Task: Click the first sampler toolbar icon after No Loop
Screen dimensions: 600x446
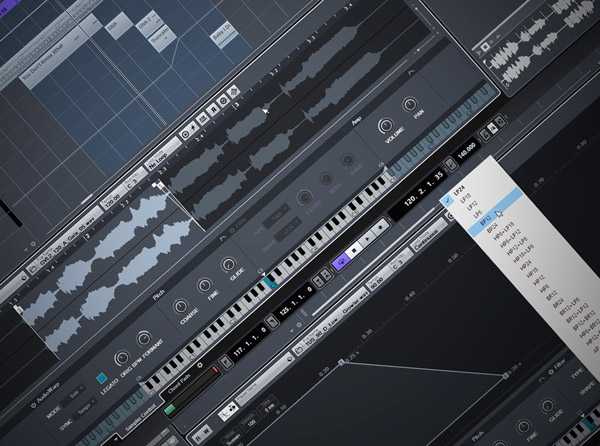Action: point(185,134)
